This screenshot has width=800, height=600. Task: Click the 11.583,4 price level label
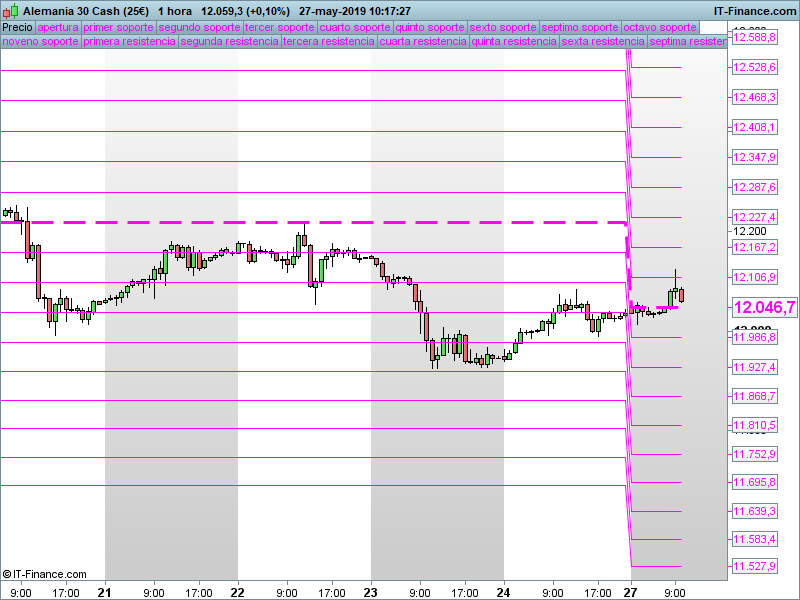755,539
